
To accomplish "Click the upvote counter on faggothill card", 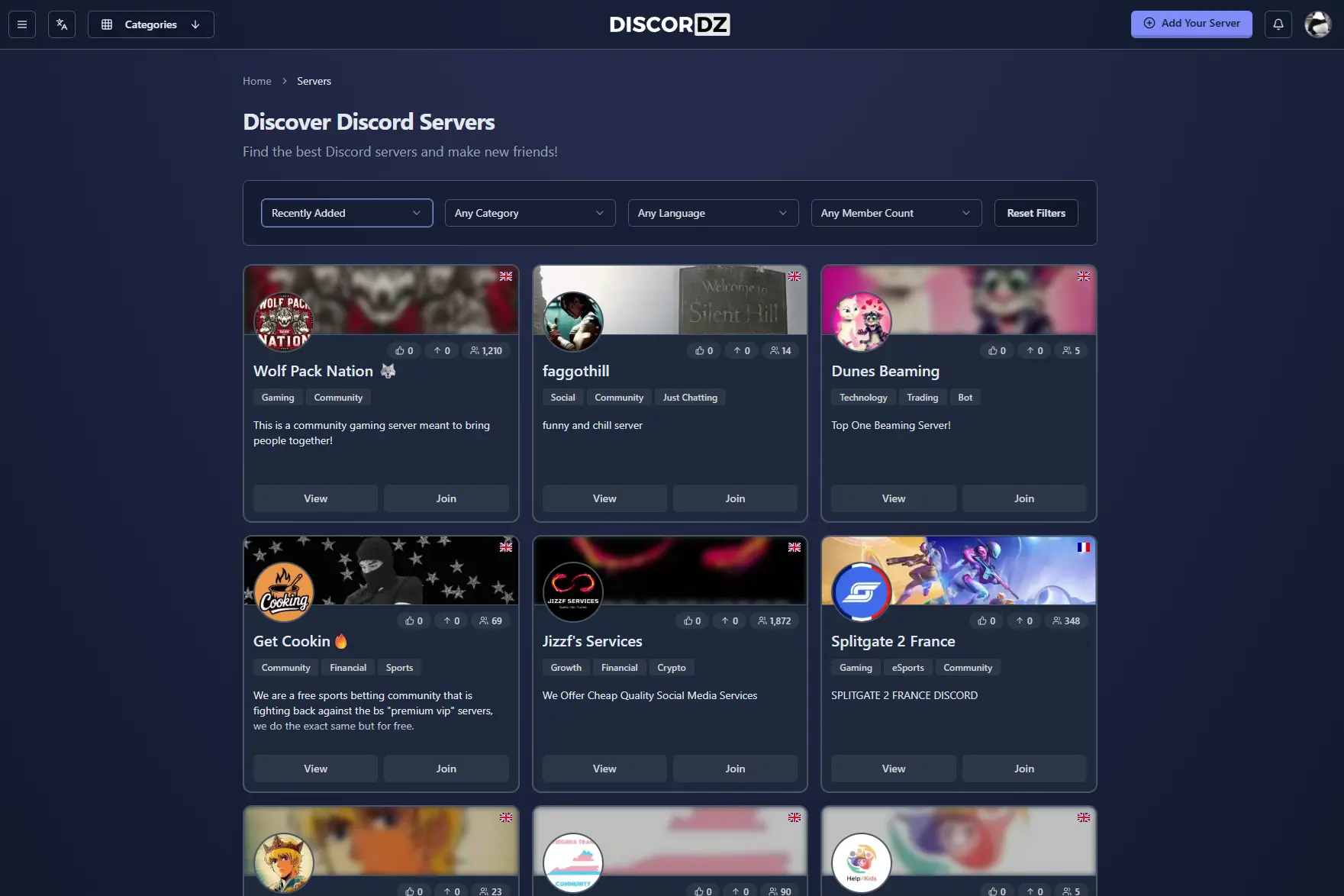I will point(742,350).
